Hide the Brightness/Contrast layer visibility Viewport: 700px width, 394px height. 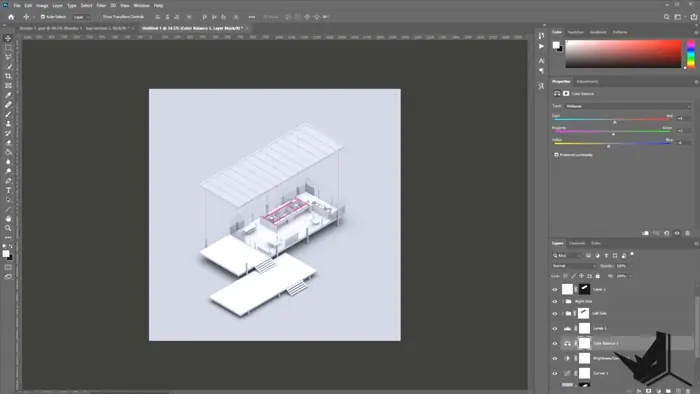click(x=555, y=358)
